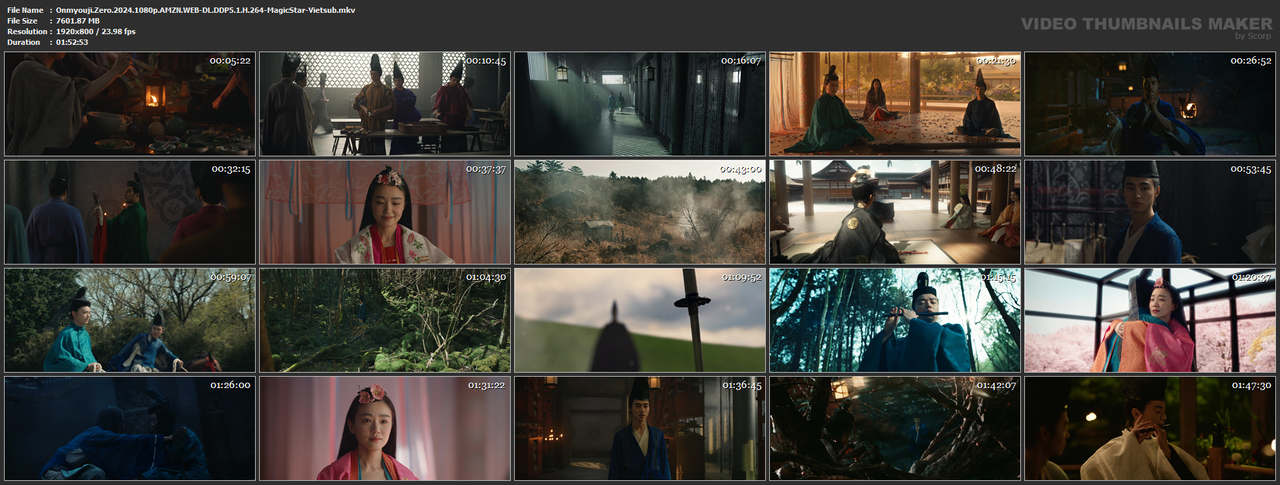Select the thumbnail stamped 00:59:07
Screen dimensions: 1280x485
coord(130,320)
